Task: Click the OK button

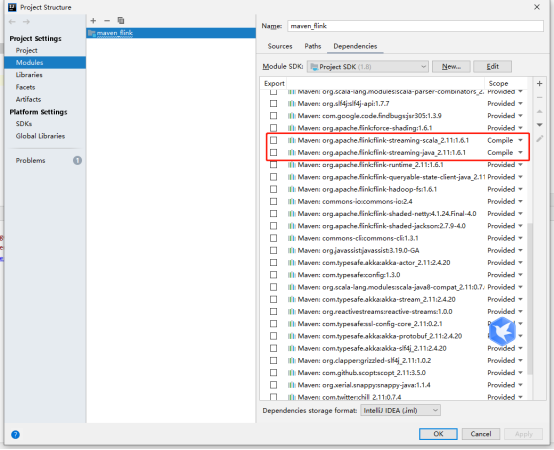Action: (438, 434)
